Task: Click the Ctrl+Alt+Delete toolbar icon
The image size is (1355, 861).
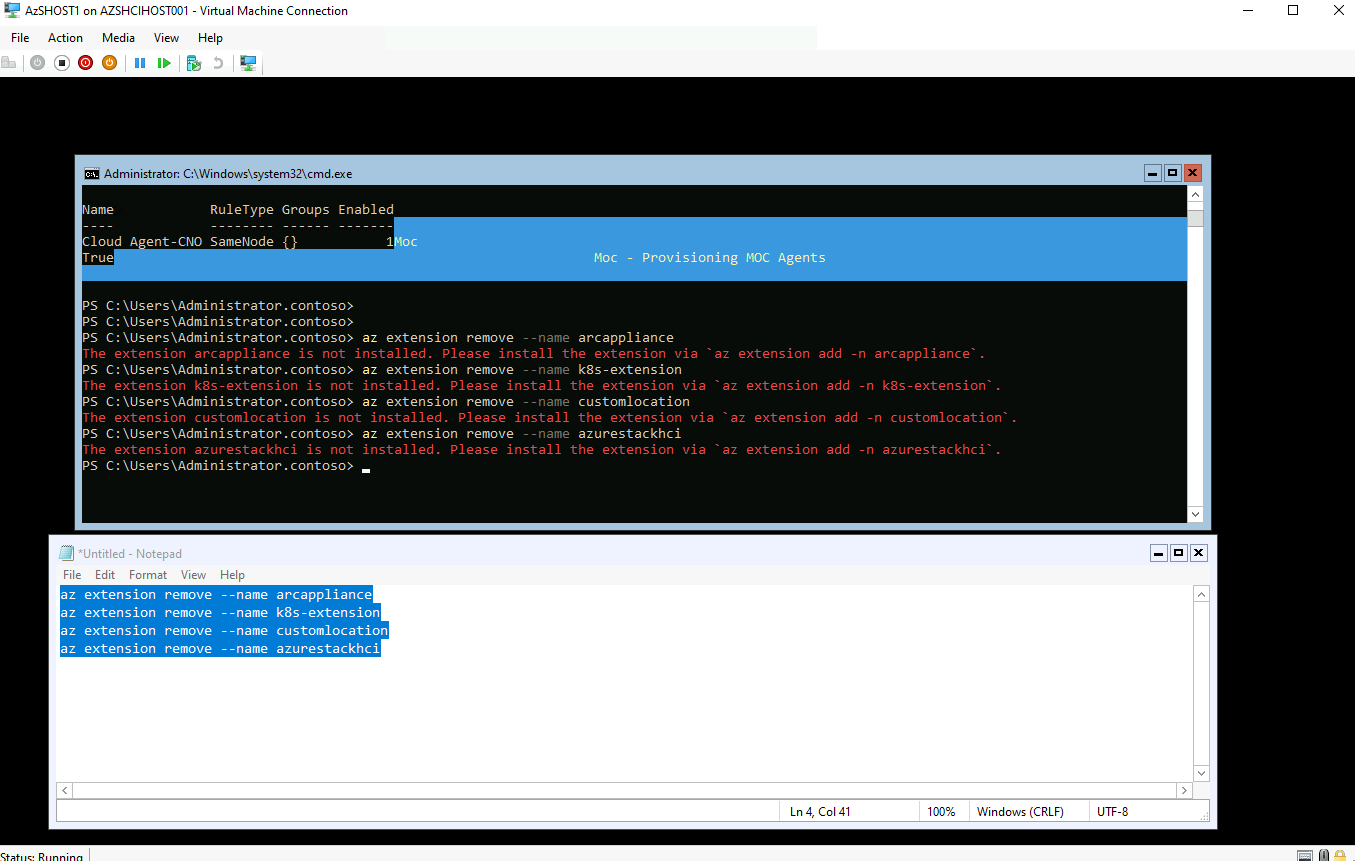Action: (x=9, y=63)
